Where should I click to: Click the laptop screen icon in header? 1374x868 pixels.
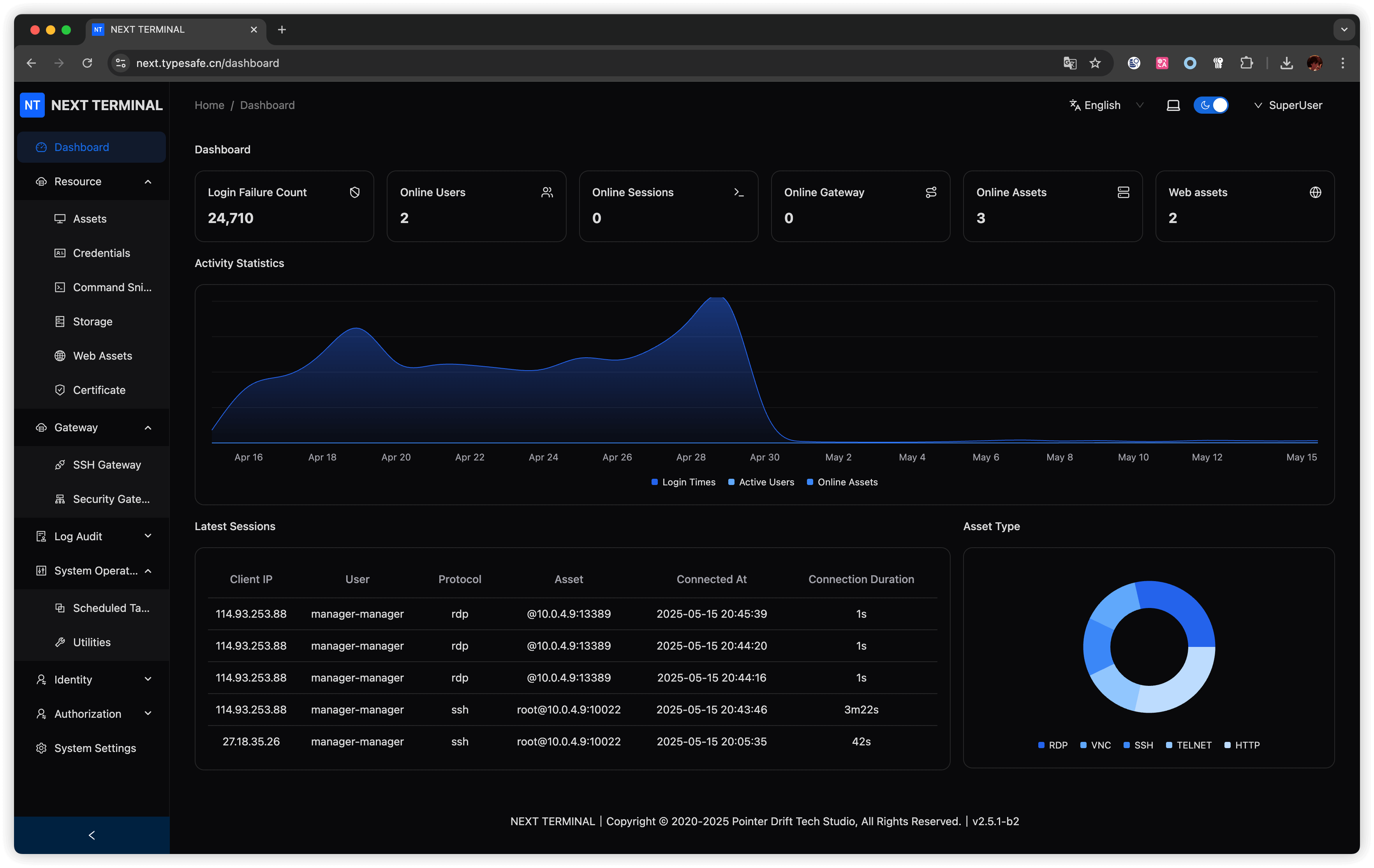coord(1173,105)
